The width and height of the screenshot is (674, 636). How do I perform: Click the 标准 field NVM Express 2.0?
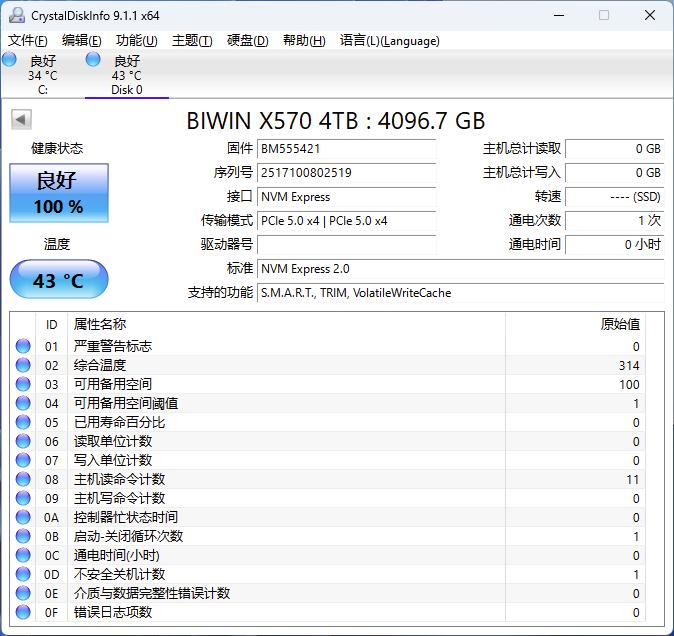point(461,269)
